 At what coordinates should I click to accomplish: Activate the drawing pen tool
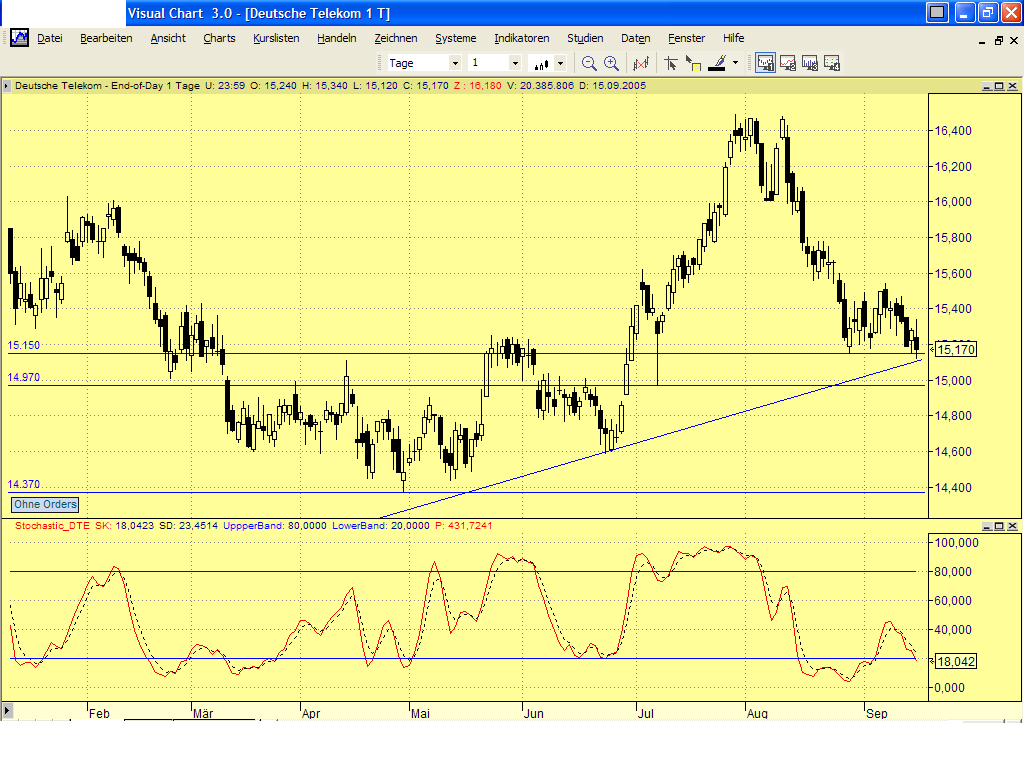(x=718, y=62)
